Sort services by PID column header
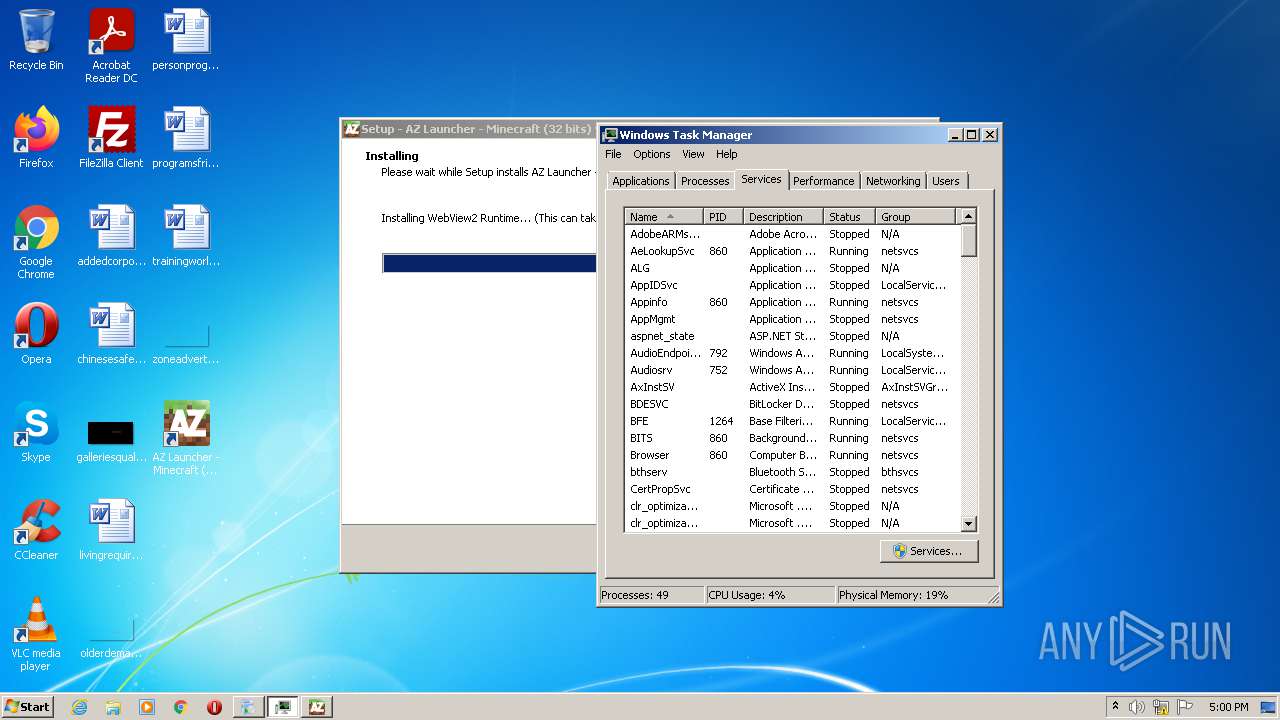Viewport: 1280px width, 720px height. tap(723, 216)
